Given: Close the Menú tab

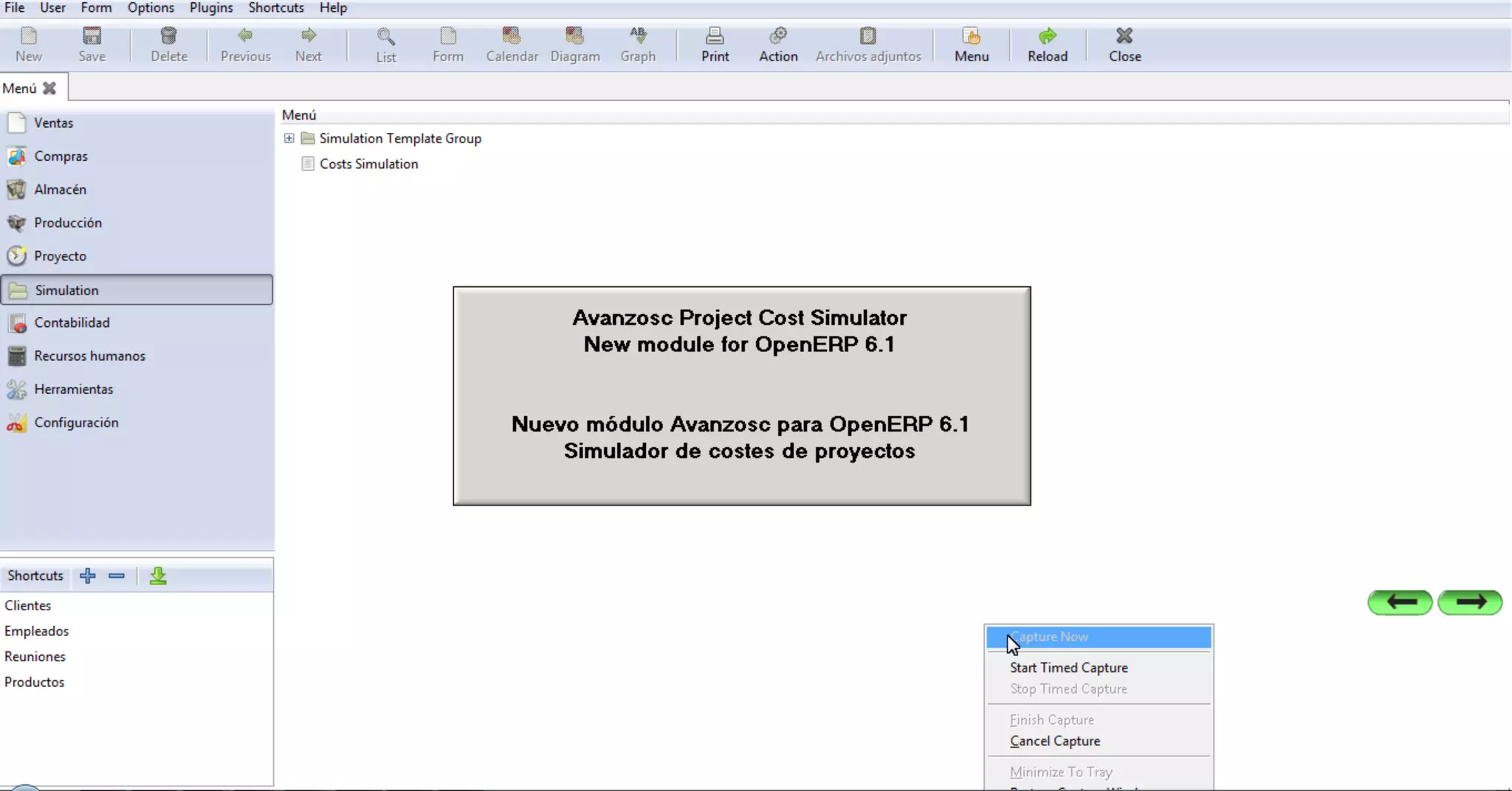Looking at the screenshot, I should (49, 88).
